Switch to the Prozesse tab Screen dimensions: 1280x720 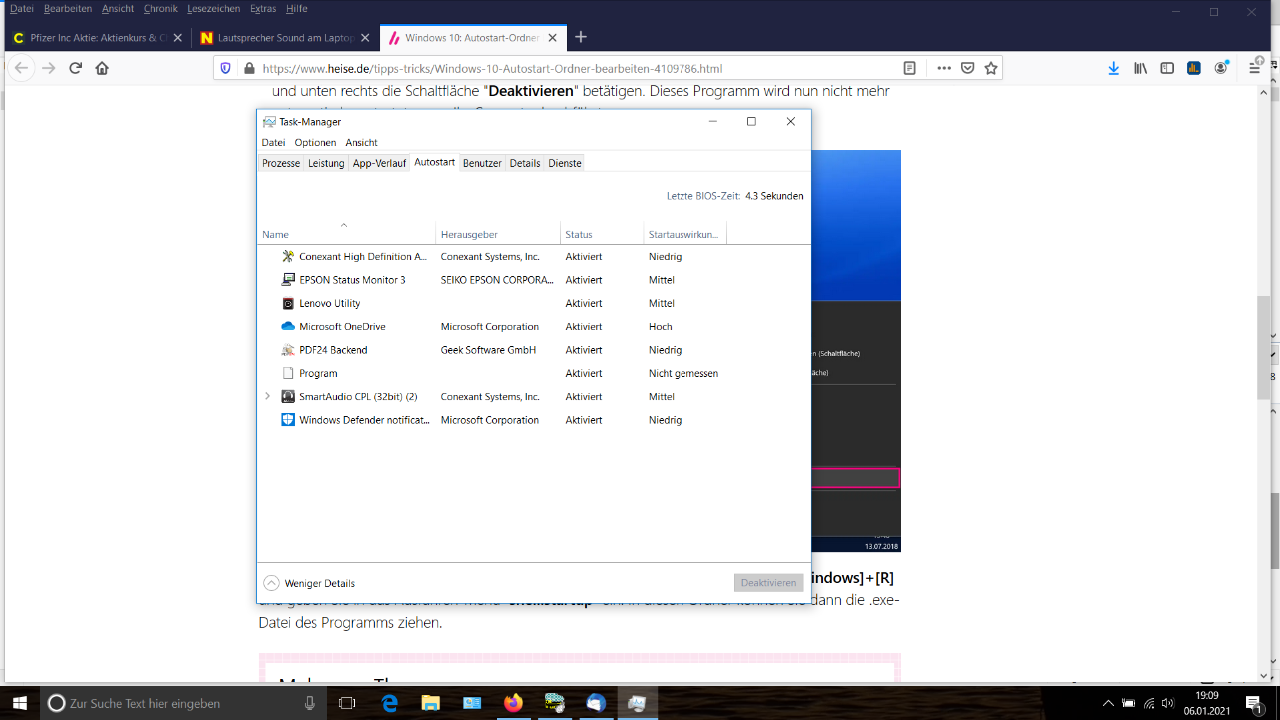[x=281, y=163]
